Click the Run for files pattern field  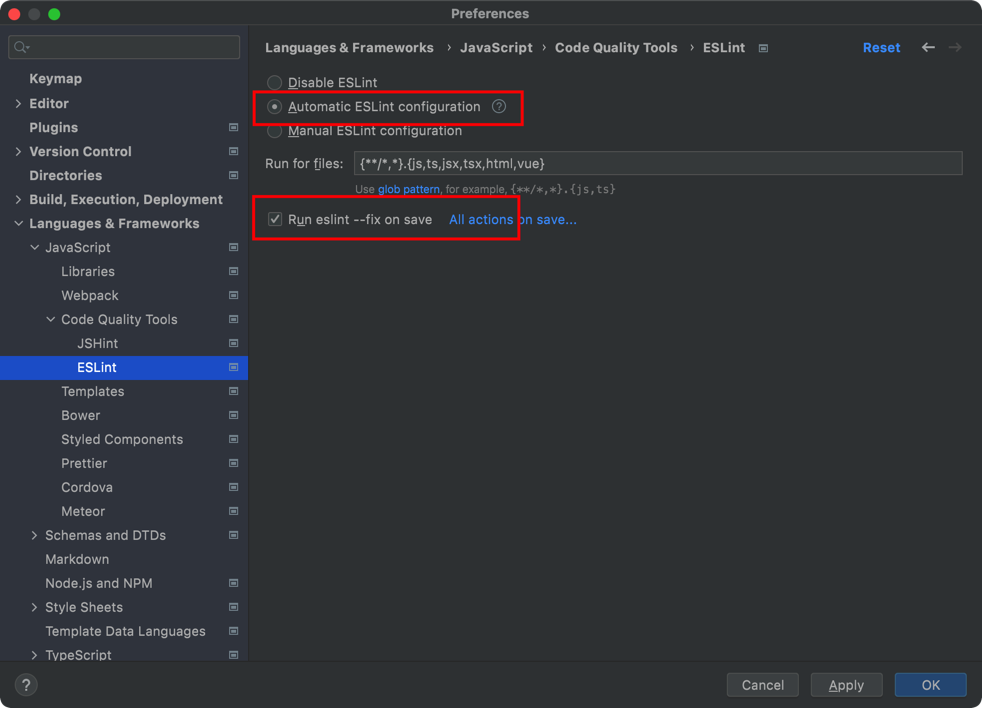click(x=658, y=163)
